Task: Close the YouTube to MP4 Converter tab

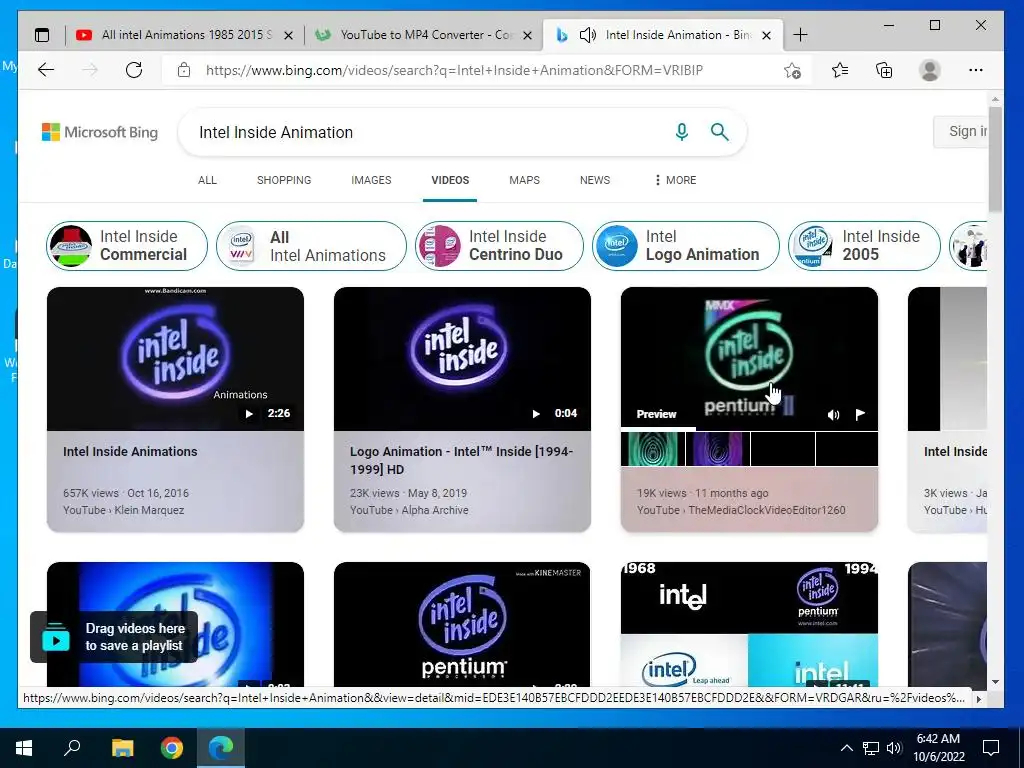Action: pos(528,35)
